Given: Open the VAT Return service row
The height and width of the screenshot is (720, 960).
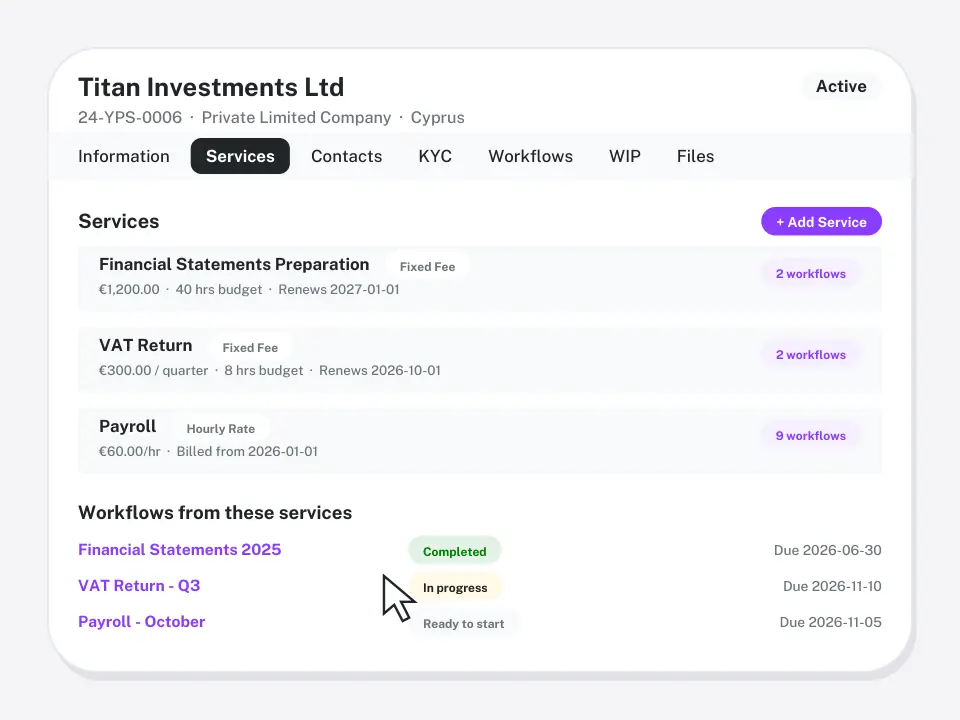Looking at the screenshot, I should coord(480,359).
